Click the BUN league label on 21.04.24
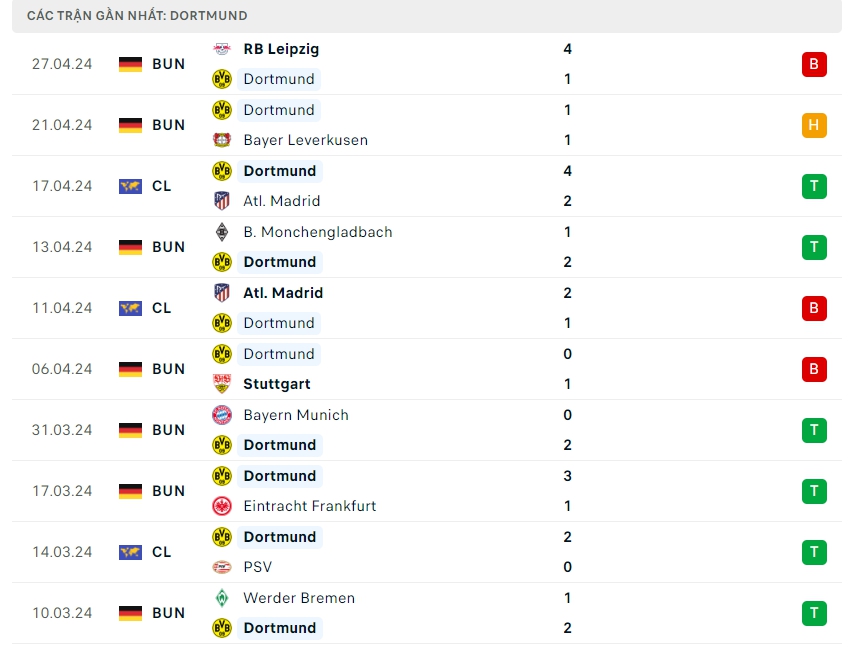Screen dimensions: 855x647 pos(169,125)
